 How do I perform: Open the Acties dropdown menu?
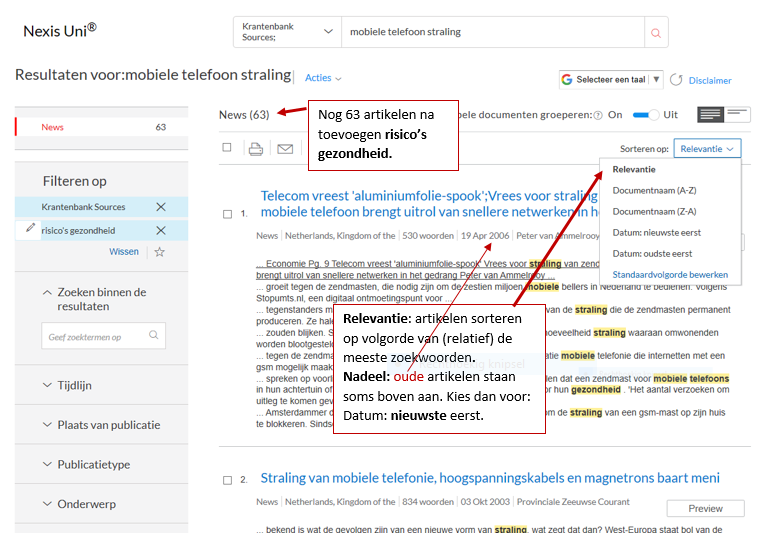click(x=323, y=78)
